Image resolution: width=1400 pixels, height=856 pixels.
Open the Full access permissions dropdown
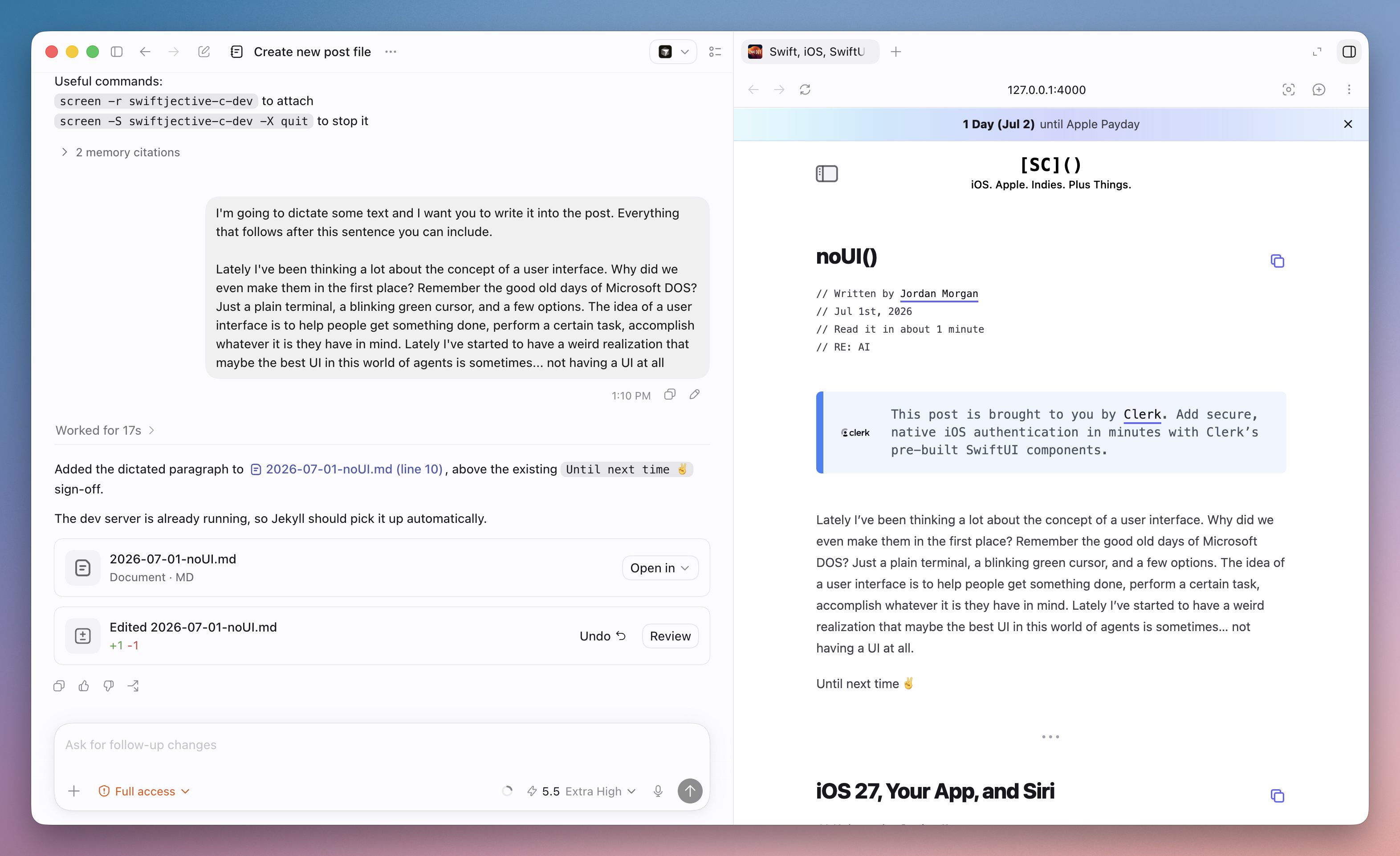pyautogui.click(x=144, y=791)
